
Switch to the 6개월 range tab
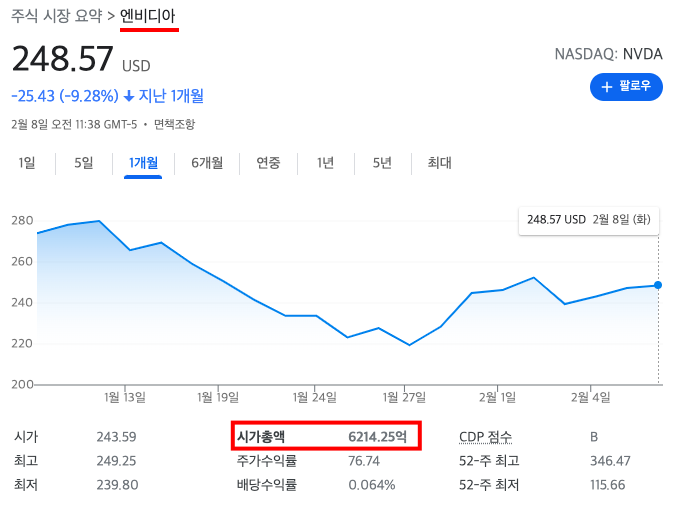point(207,163)
